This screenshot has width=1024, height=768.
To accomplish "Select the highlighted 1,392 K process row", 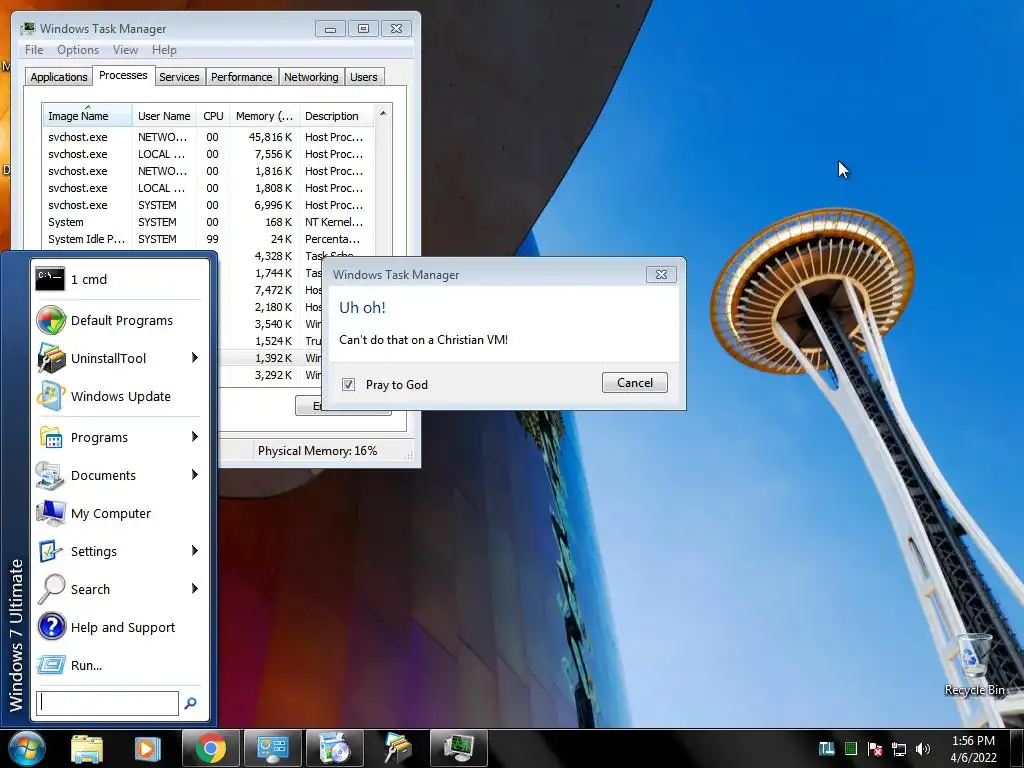I will point(270,358).
